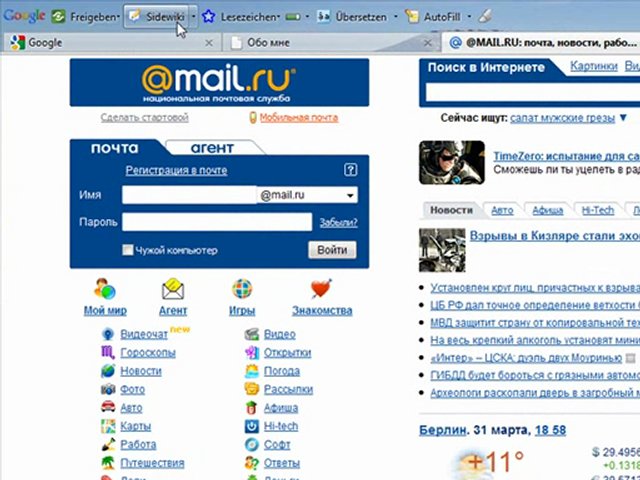640x480 pixels.
Task: Select the Авто news tab
Action: coord(502,210)
